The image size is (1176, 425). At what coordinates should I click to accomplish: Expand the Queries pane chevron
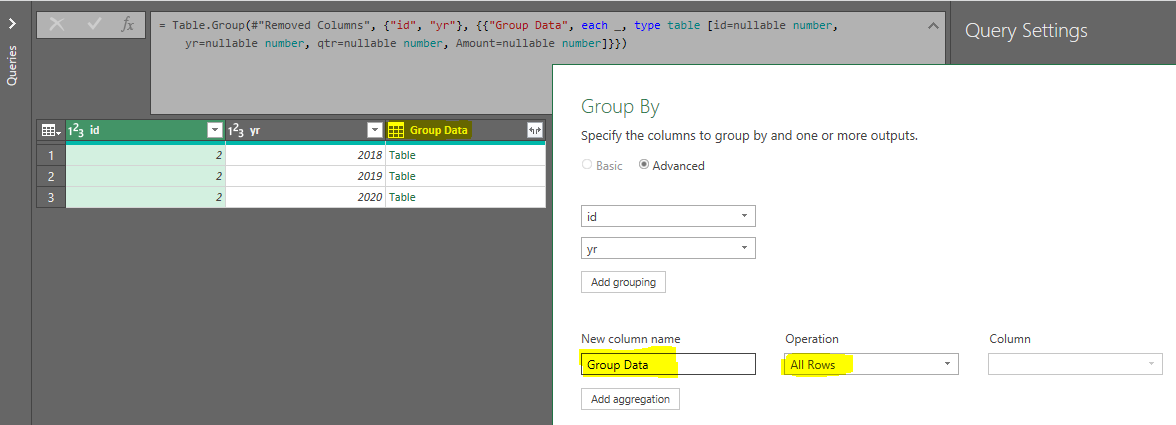12,23
